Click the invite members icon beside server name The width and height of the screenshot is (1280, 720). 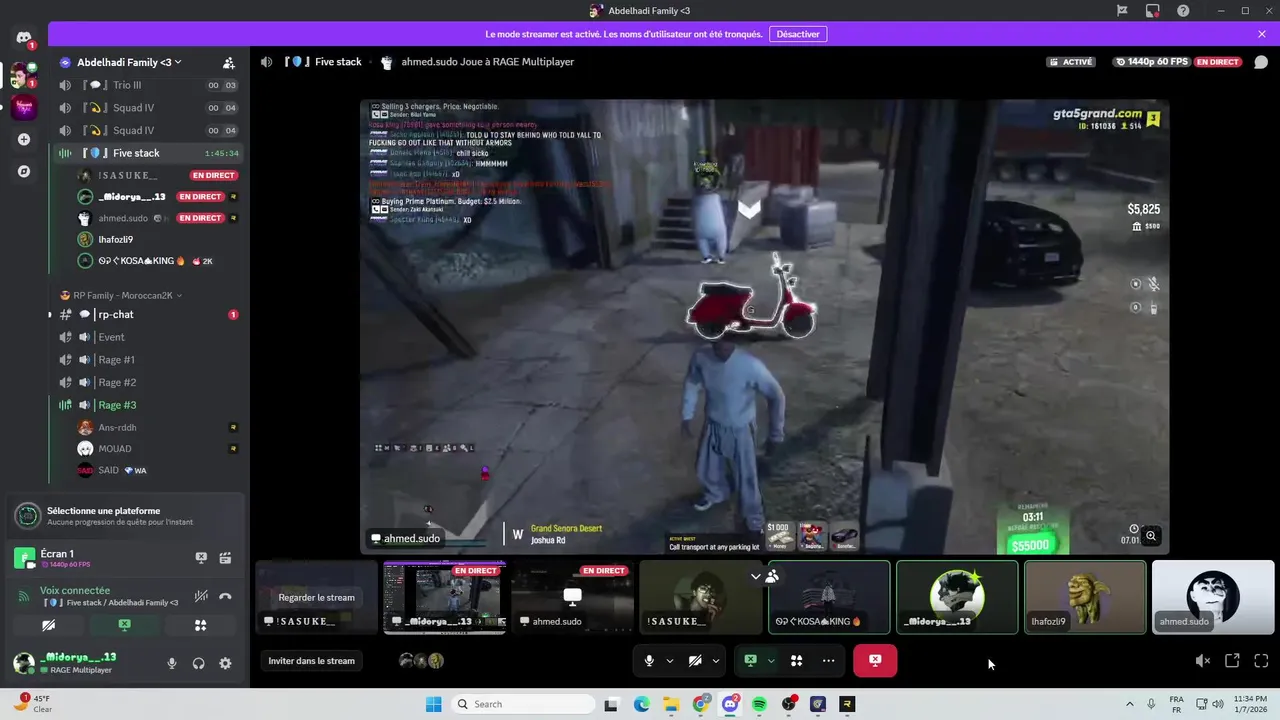coord(229,62)
